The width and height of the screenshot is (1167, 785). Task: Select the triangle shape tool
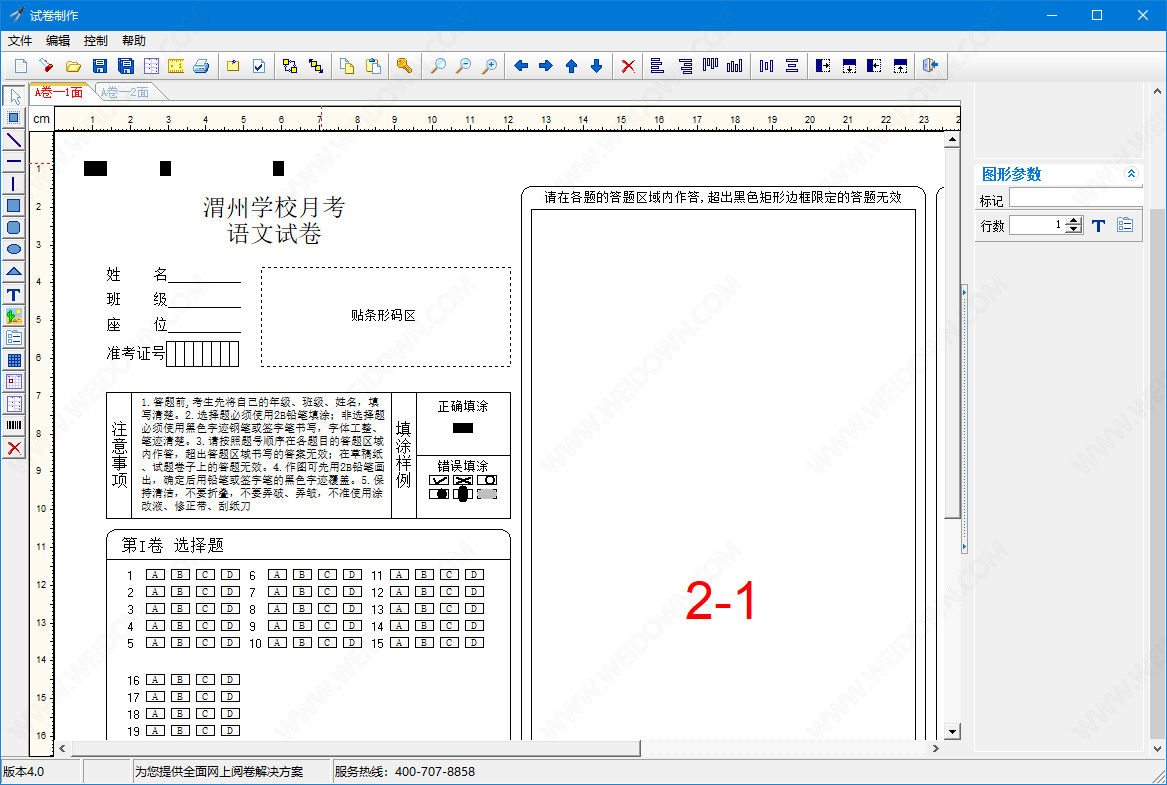tap(14, 272)
